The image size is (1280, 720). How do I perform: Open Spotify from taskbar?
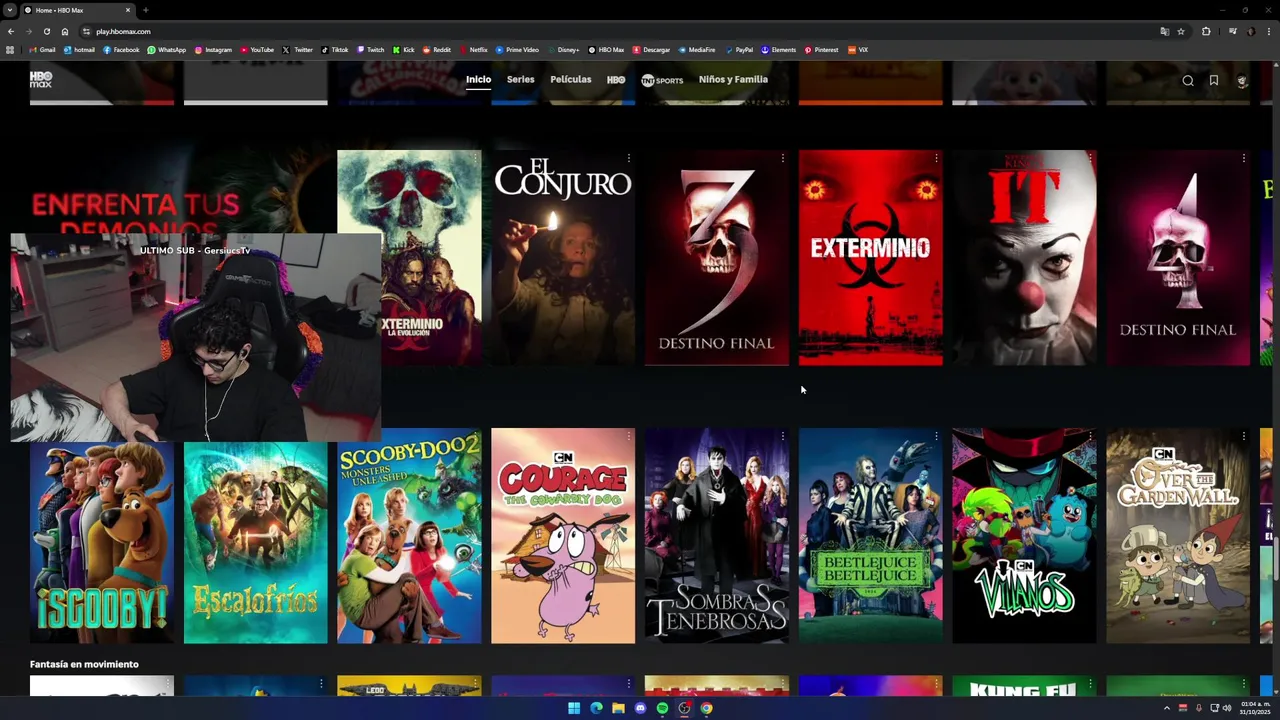pos(662,708)
